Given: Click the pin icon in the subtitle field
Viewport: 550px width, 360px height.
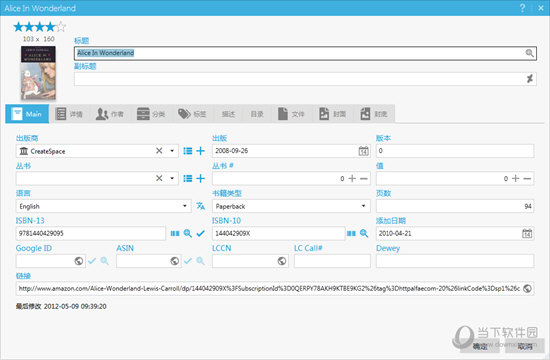Looking at the screenshot, I should coord(529,79).
